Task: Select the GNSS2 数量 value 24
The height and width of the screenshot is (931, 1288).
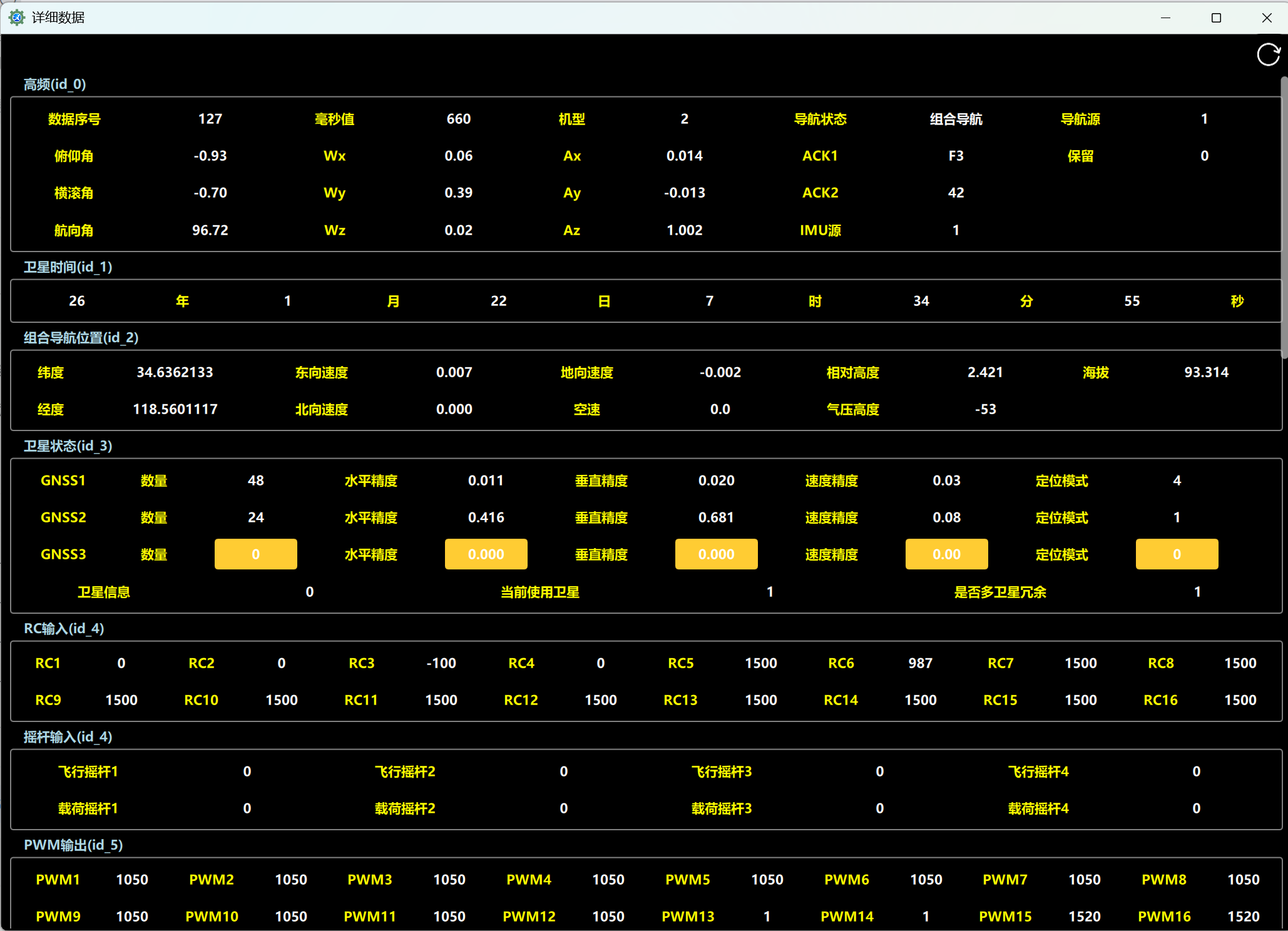Action: pyautogui.click(x=255, y=517)
